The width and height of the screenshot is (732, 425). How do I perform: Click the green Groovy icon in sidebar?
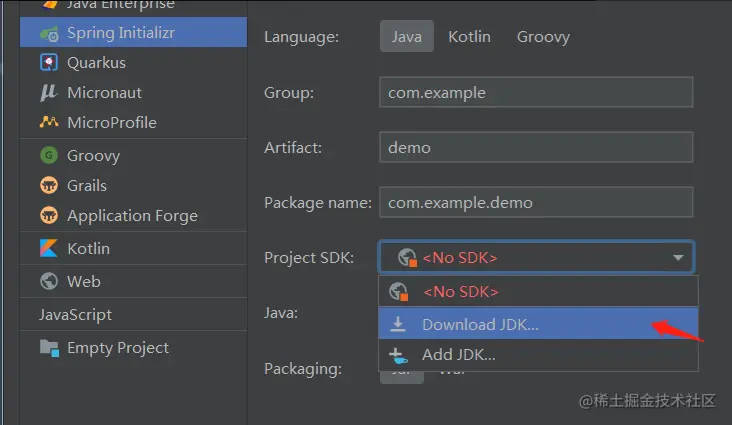coord(49,155)
